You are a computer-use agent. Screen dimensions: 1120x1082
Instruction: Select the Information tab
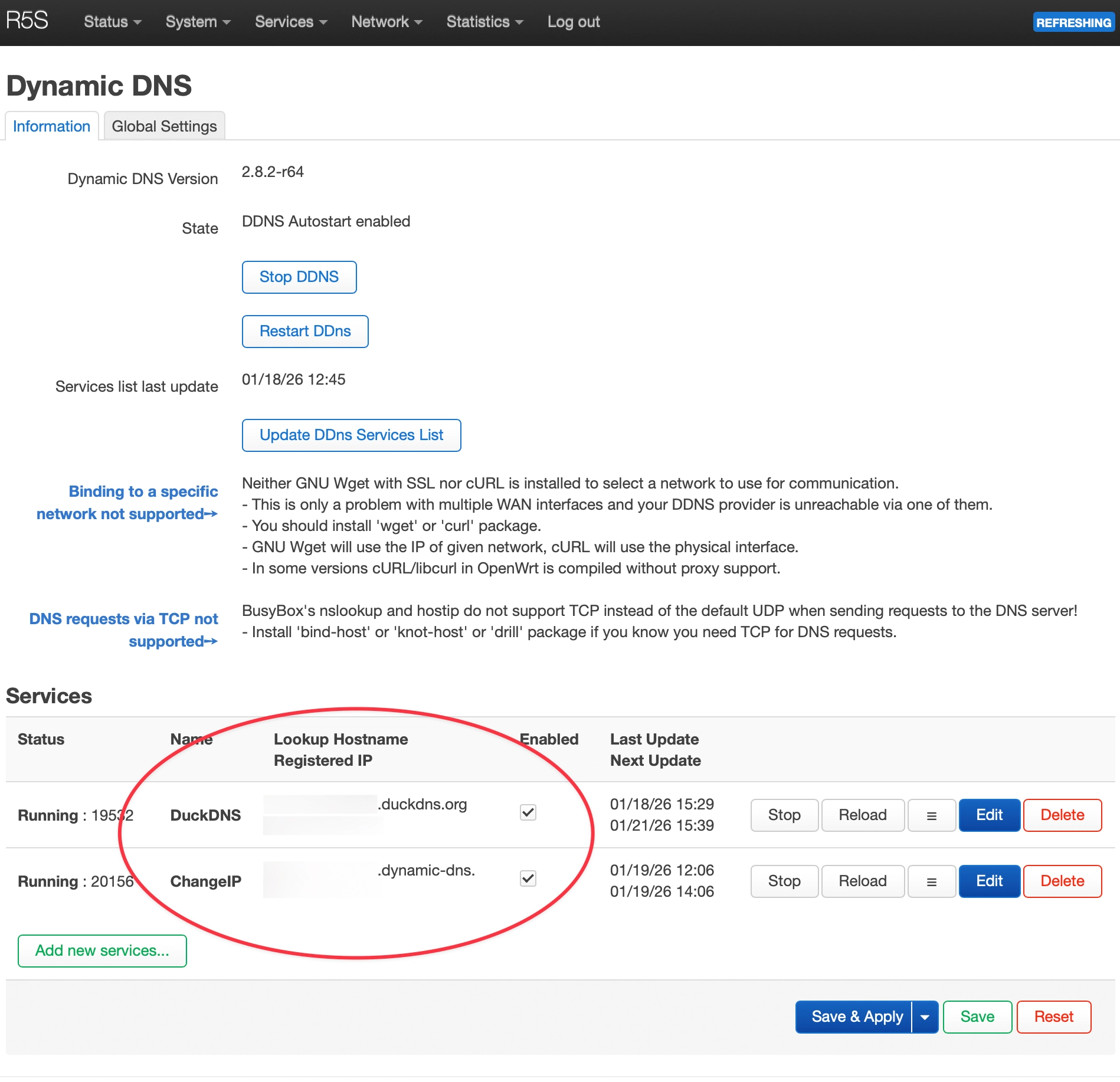point(52,126)
